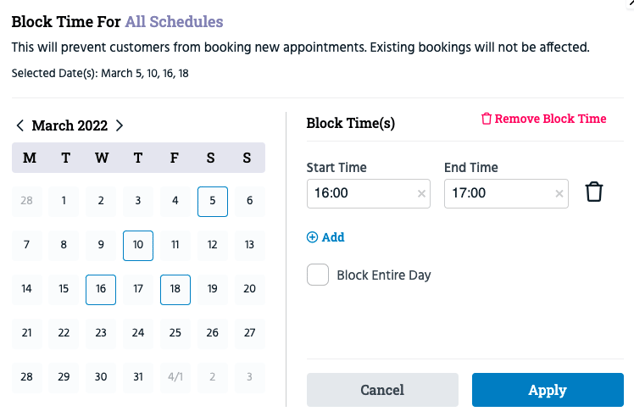Select March 29 on the calendar

[63, 377]
